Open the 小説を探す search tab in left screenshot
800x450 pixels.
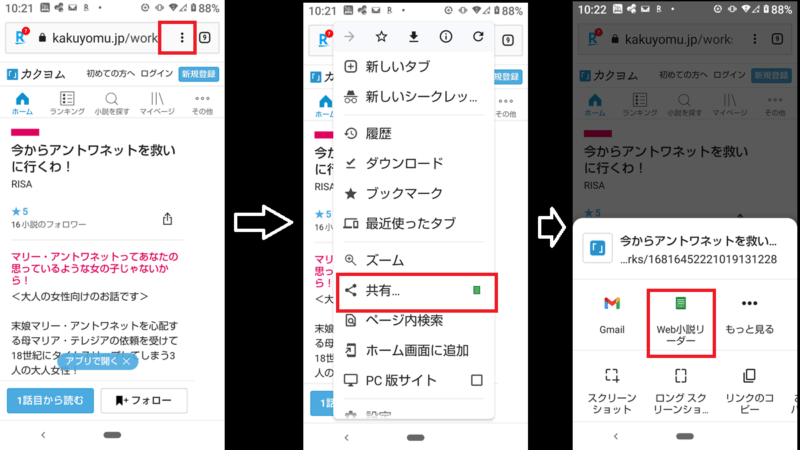coord(112,104)
